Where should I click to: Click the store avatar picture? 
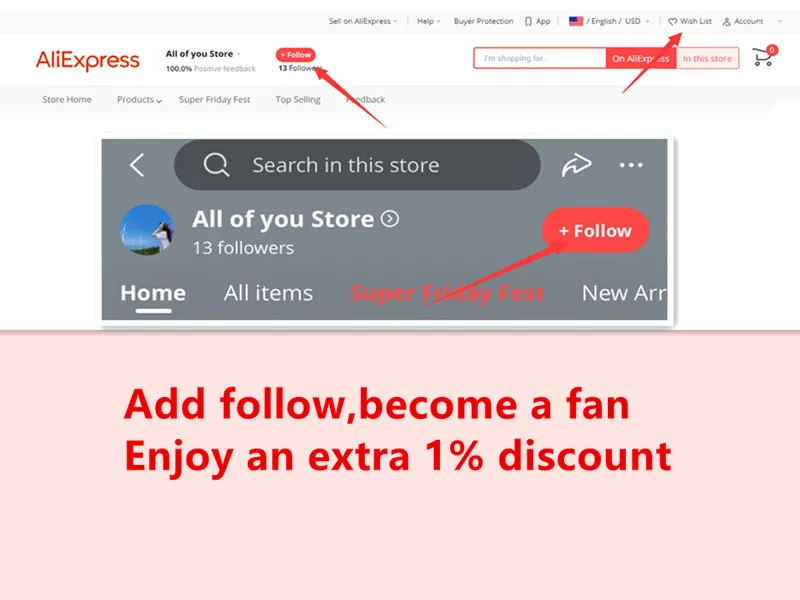(147, 230)
